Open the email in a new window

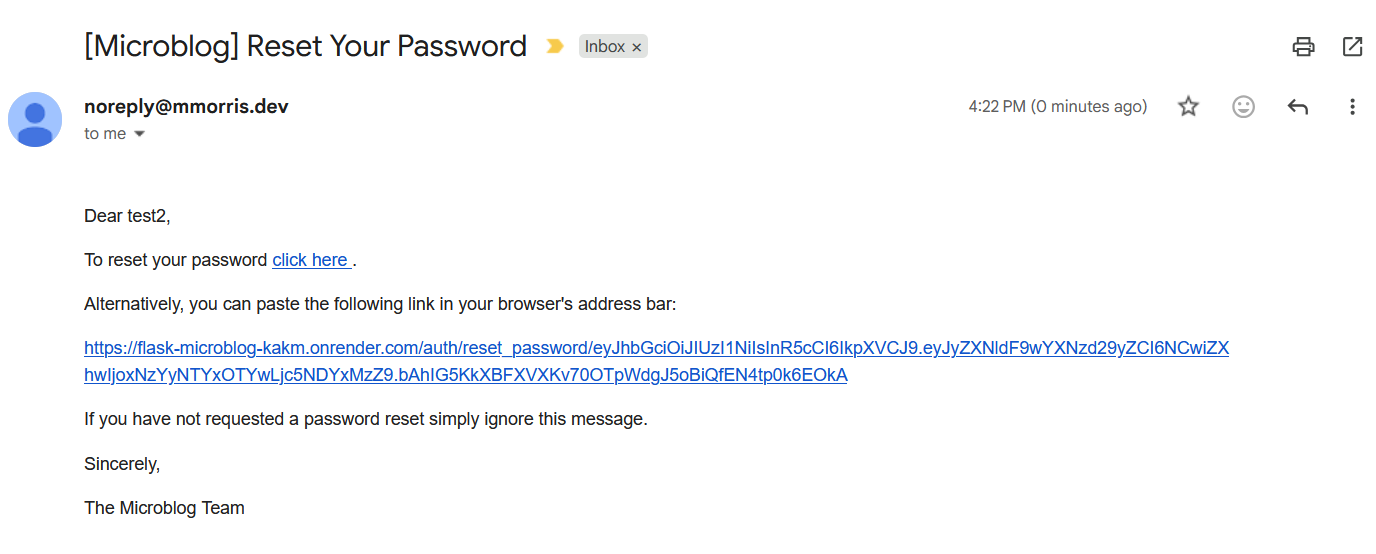[x=1352, y=46]
